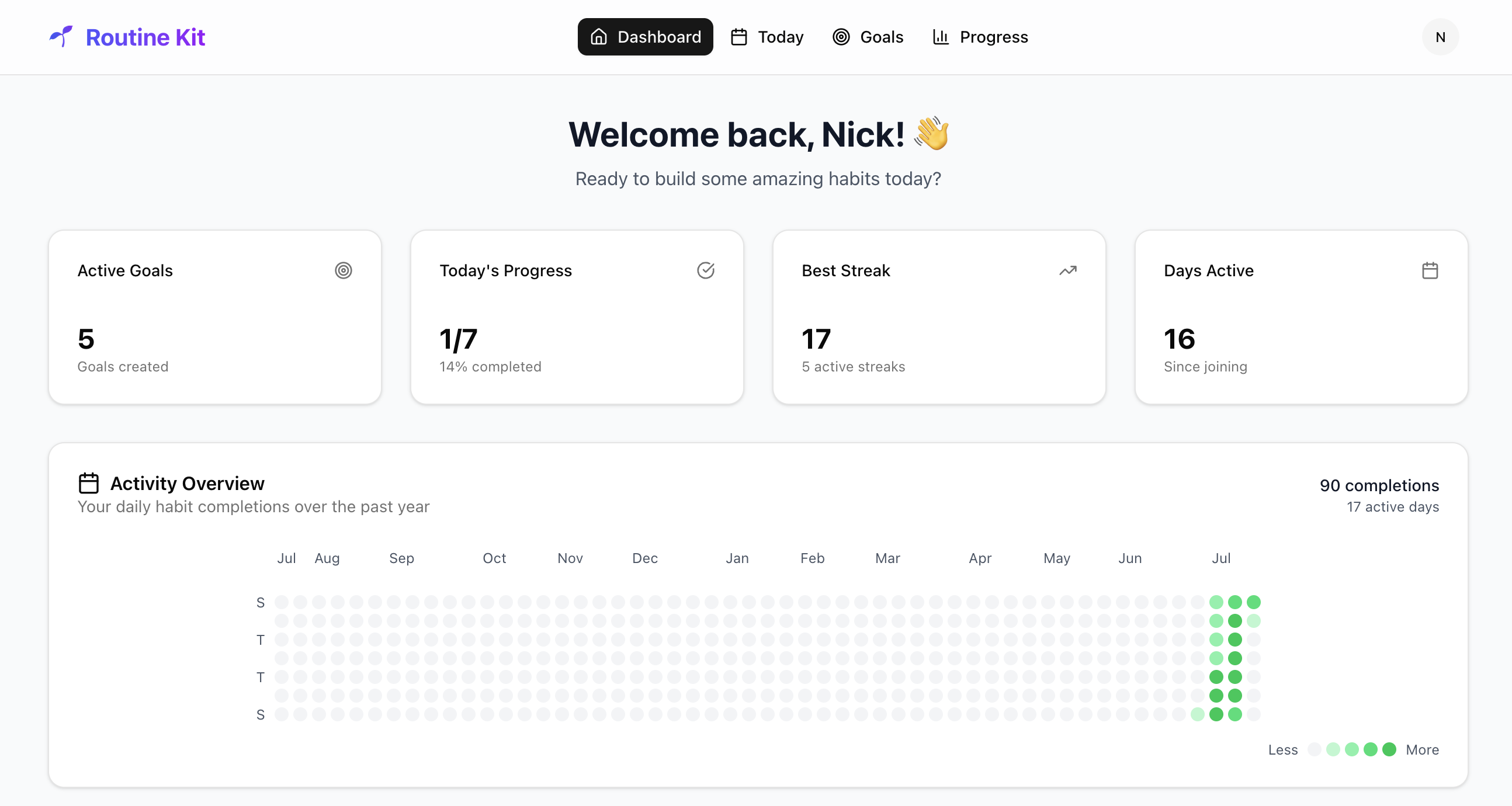1512x806 pixels.
Task: Click the darkest green legend dot near More
Action: pos(1389,750)
